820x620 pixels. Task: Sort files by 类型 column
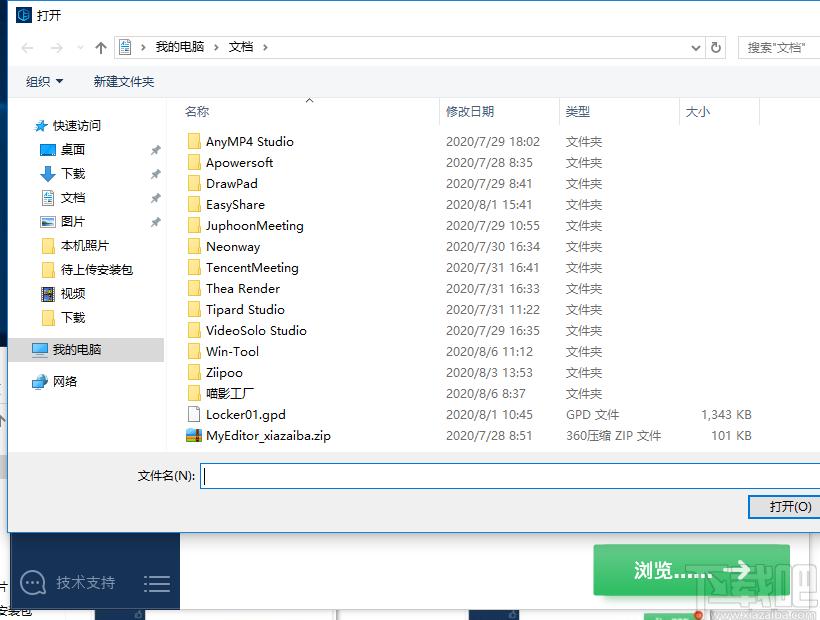(x=578, y=111)
